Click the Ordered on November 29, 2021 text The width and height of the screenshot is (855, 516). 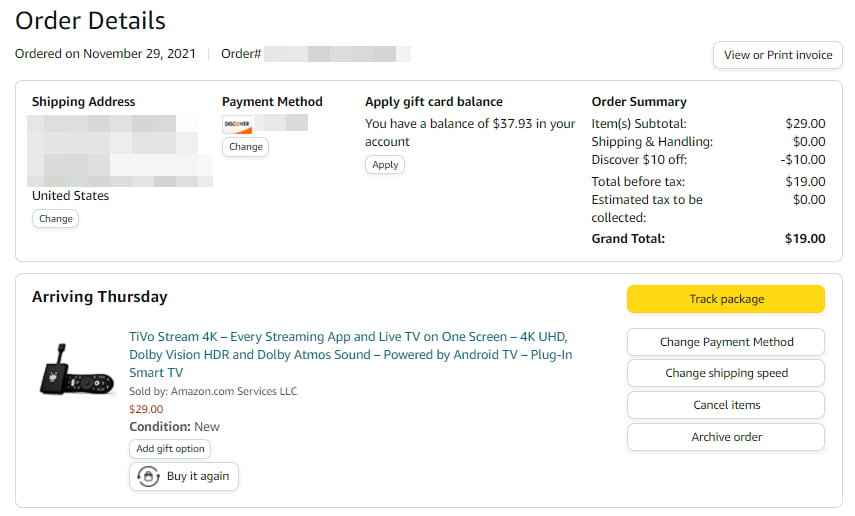(105, 54)
